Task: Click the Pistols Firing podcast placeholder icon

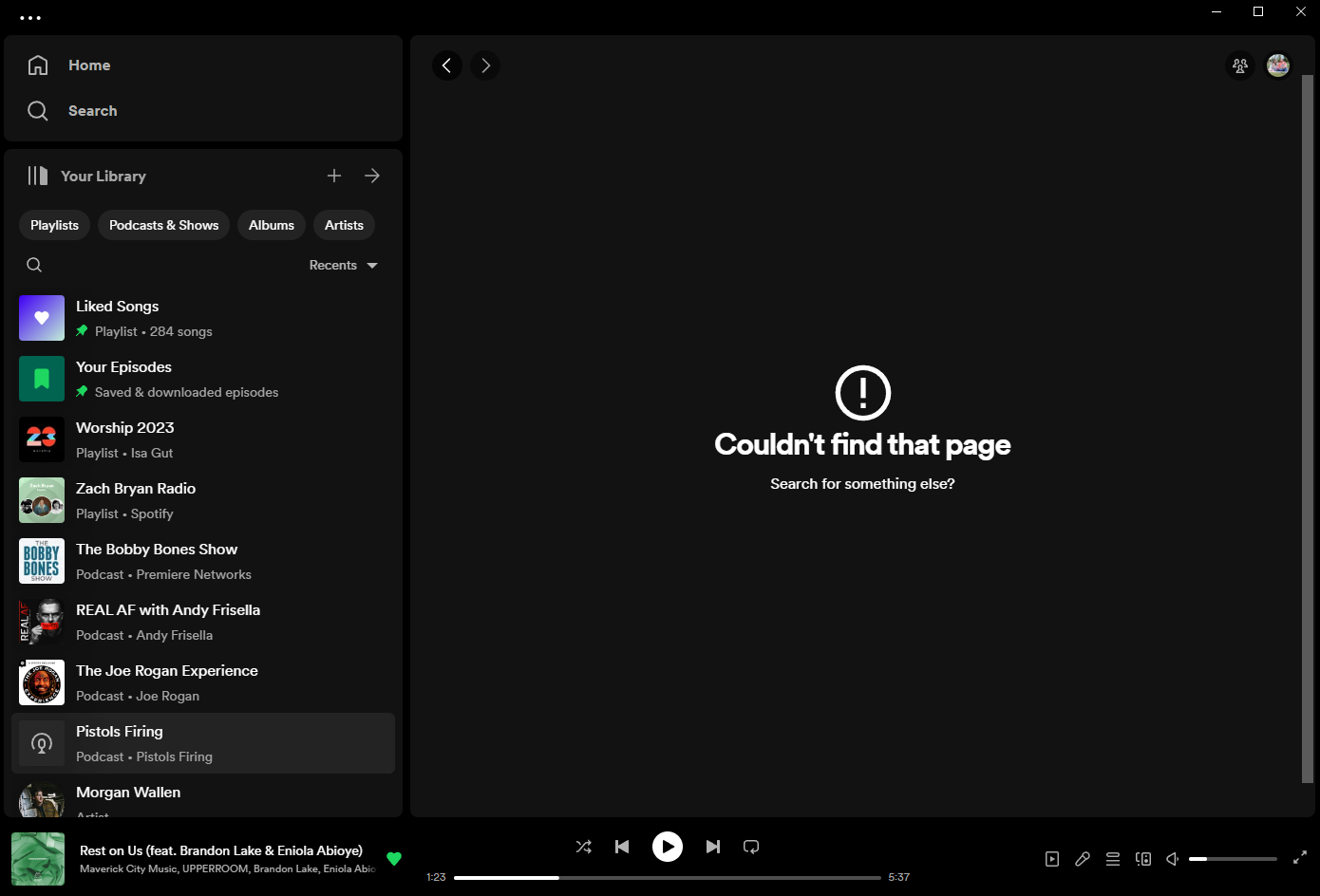Action: click(x=42, y=743)
